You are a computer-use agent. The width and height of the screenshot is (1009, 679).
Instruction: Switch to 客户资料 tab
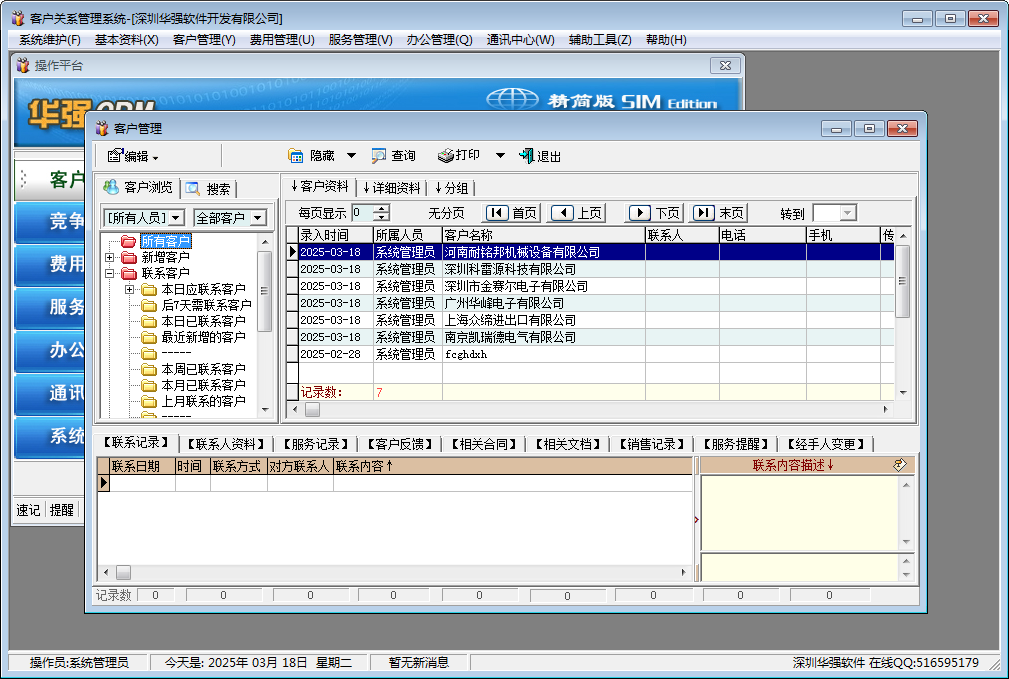pos(319,187)
